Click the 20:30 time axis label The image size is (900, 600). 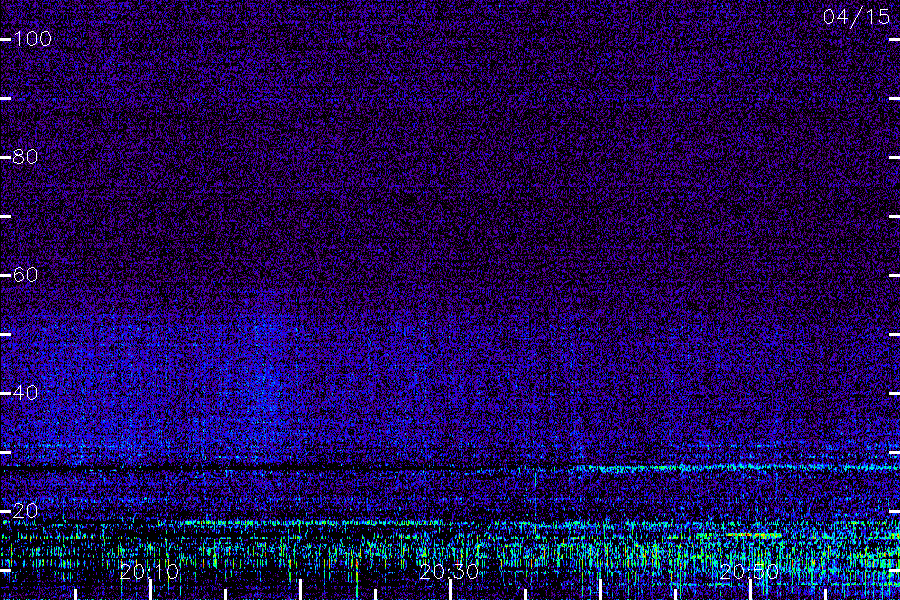pos(449,571)
